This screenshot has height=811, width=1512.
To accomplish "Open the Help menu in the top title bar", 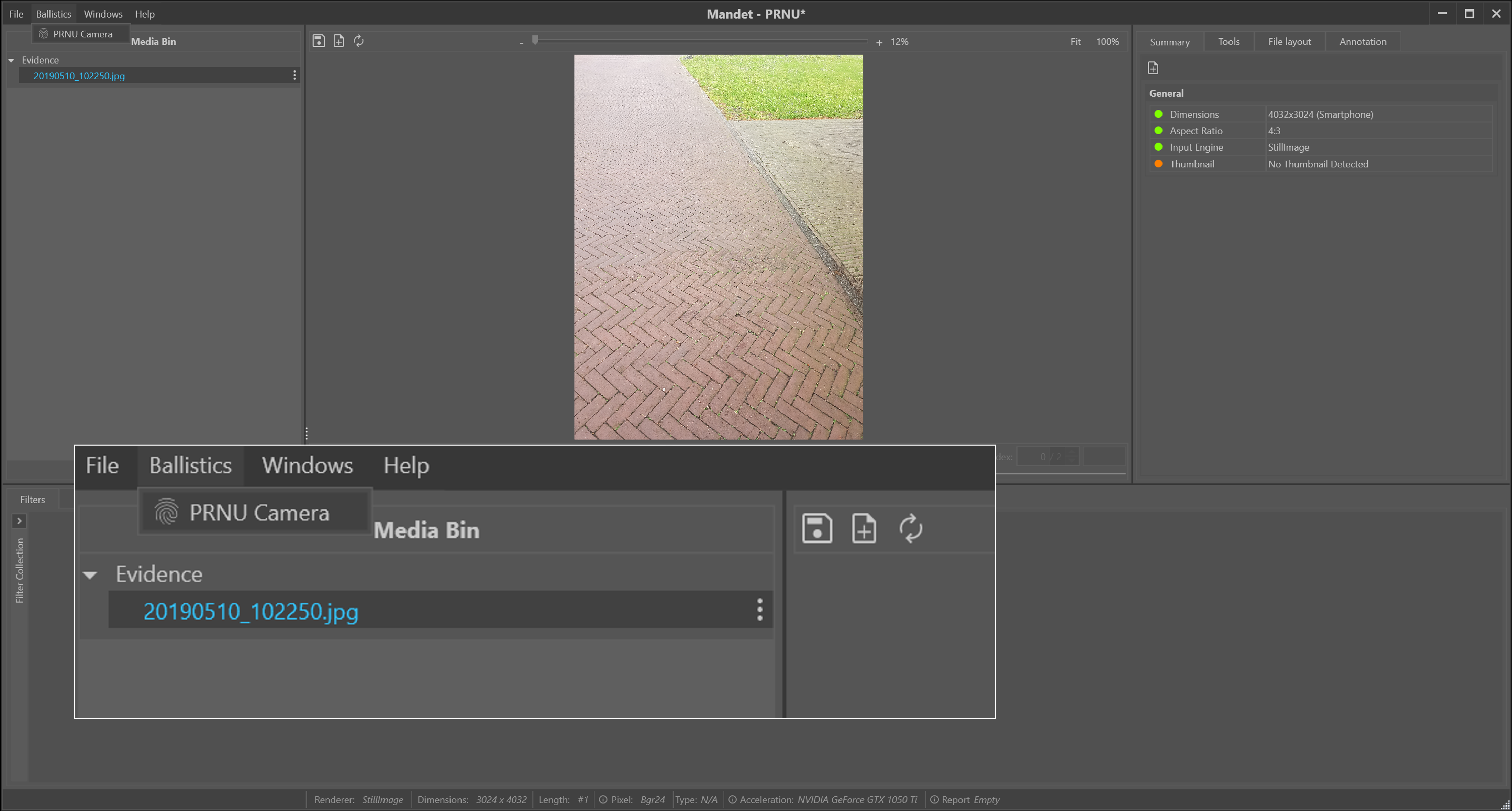I will [x=144, y=14].
